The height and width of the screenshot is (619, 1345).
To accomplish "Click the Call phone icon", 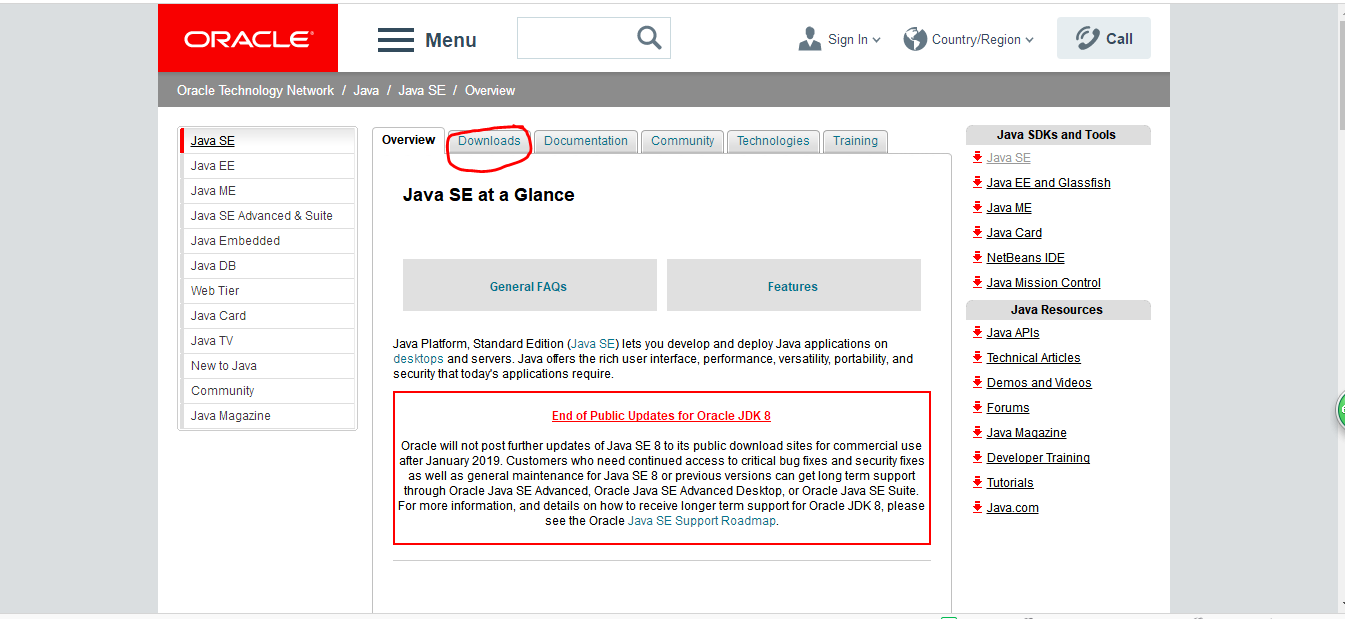I will click(x=1087, y=39).
